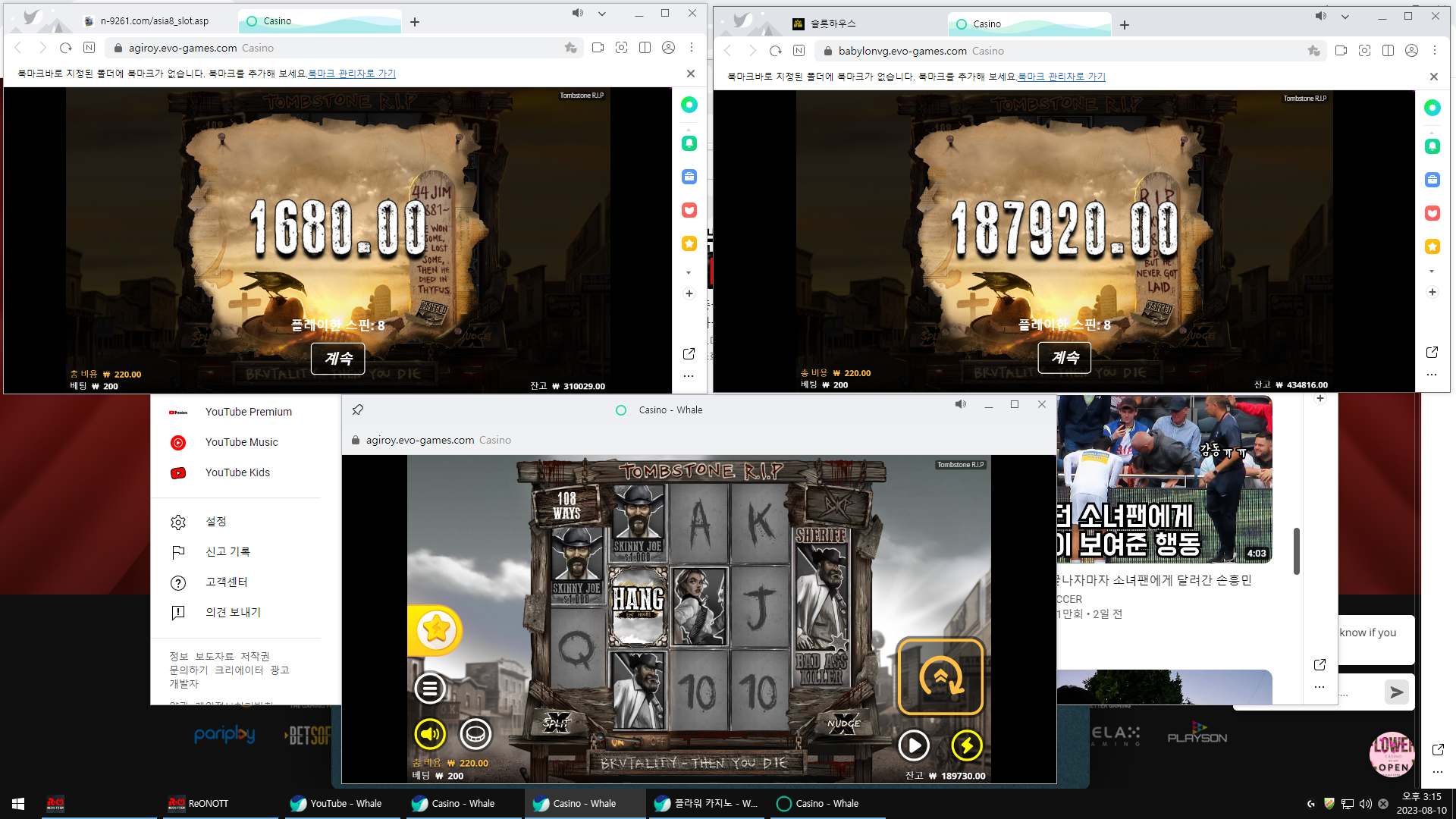Expand tab search chevron in right browser

tap(1345, 17)
